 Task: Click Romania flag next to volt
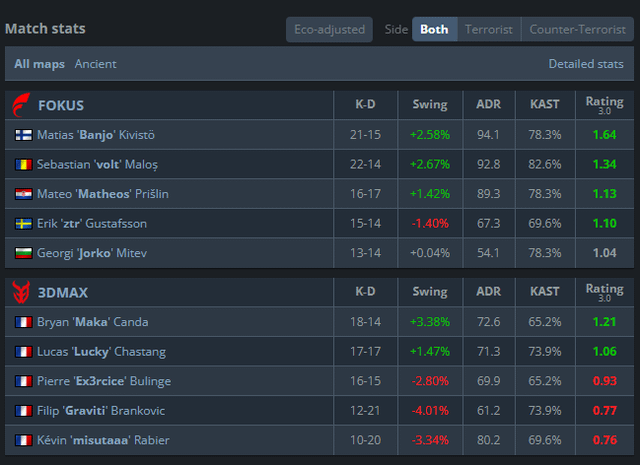point(23,164)
